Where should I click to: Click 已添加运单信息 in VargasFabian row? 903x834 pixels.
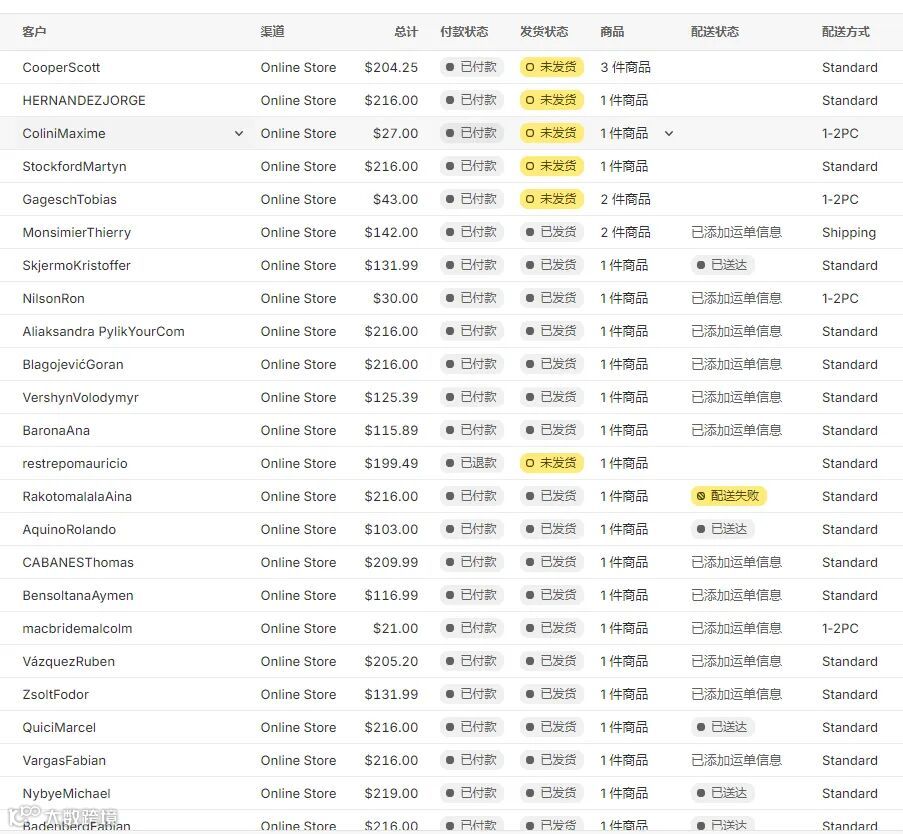pyautogui.click(x=737, y=760)
